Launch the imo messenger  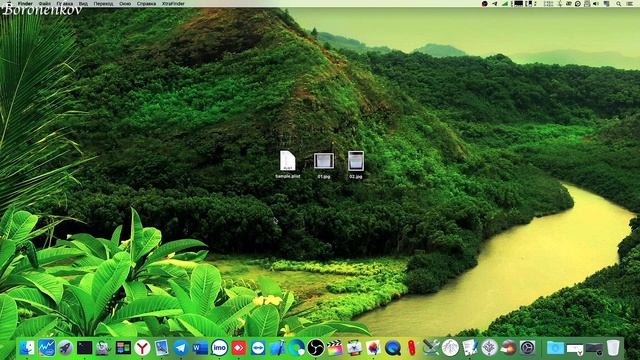tap(219, 348)
